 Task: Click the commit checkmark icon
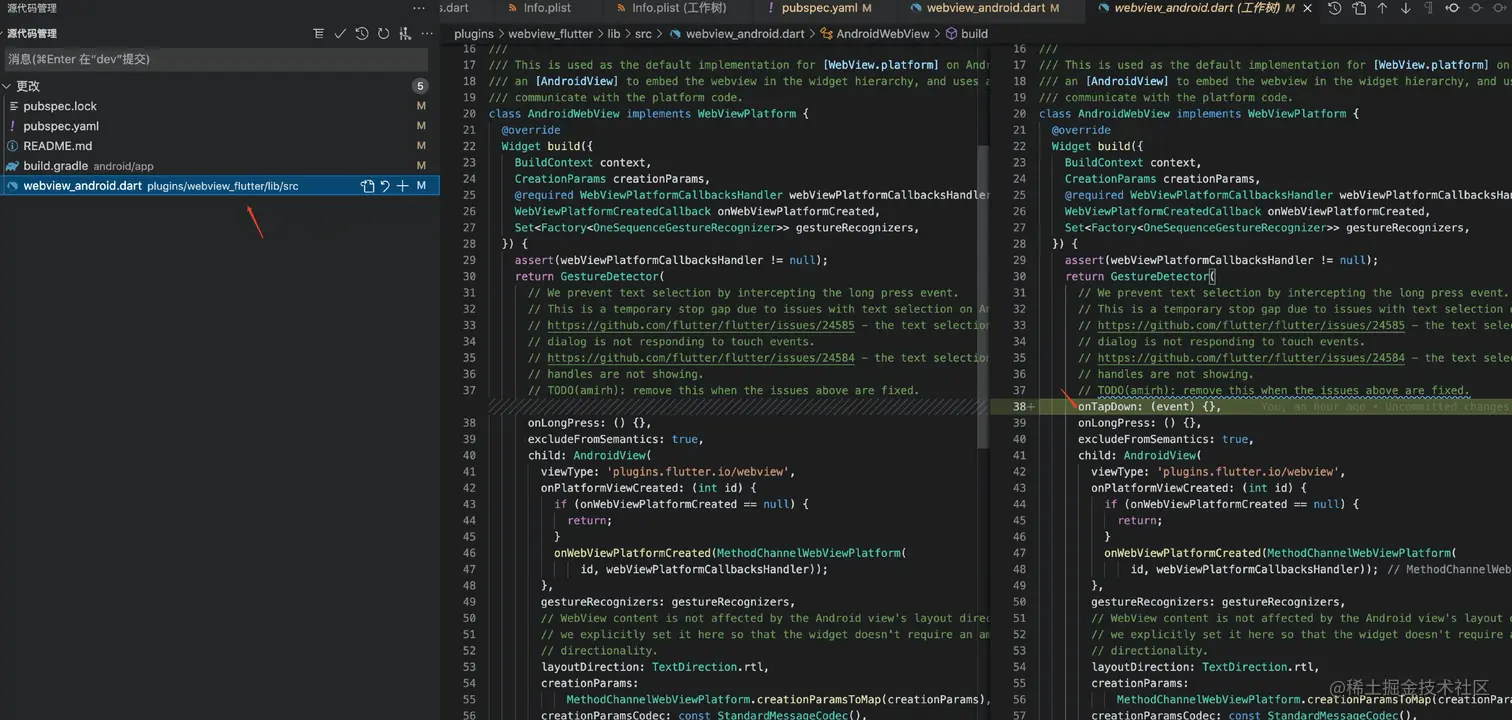[x=340, y=34]
